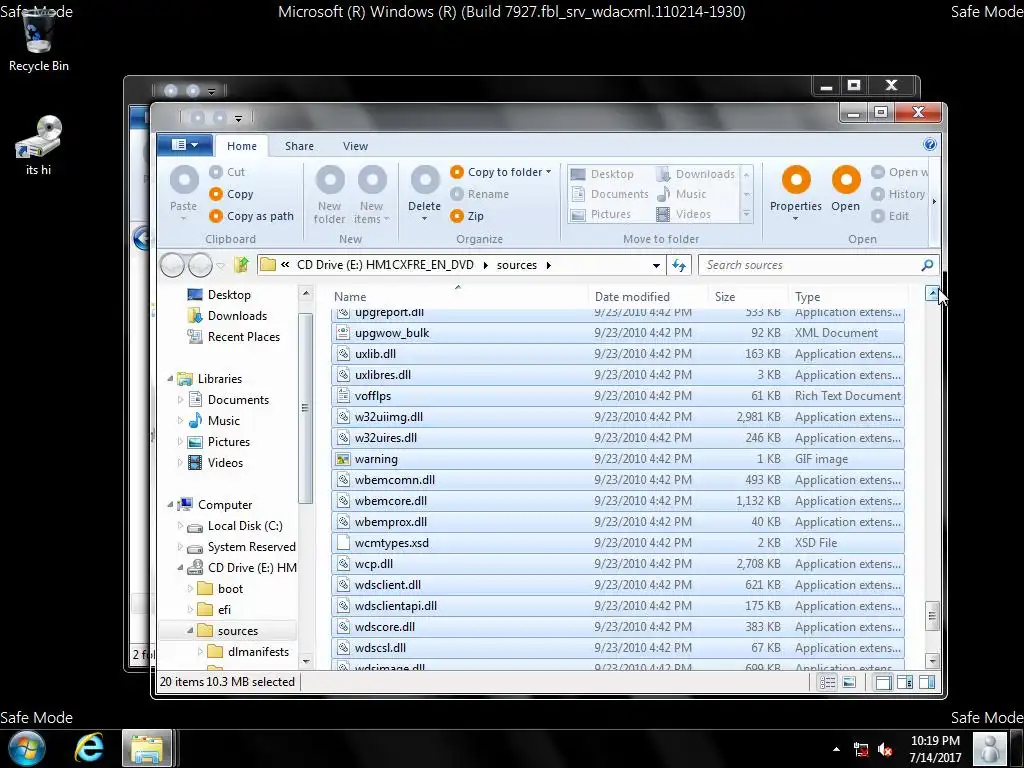Sort the list by the Type column
This screenshot has height=768, width=1024.
pyautogui.click(x=848, y=296)
